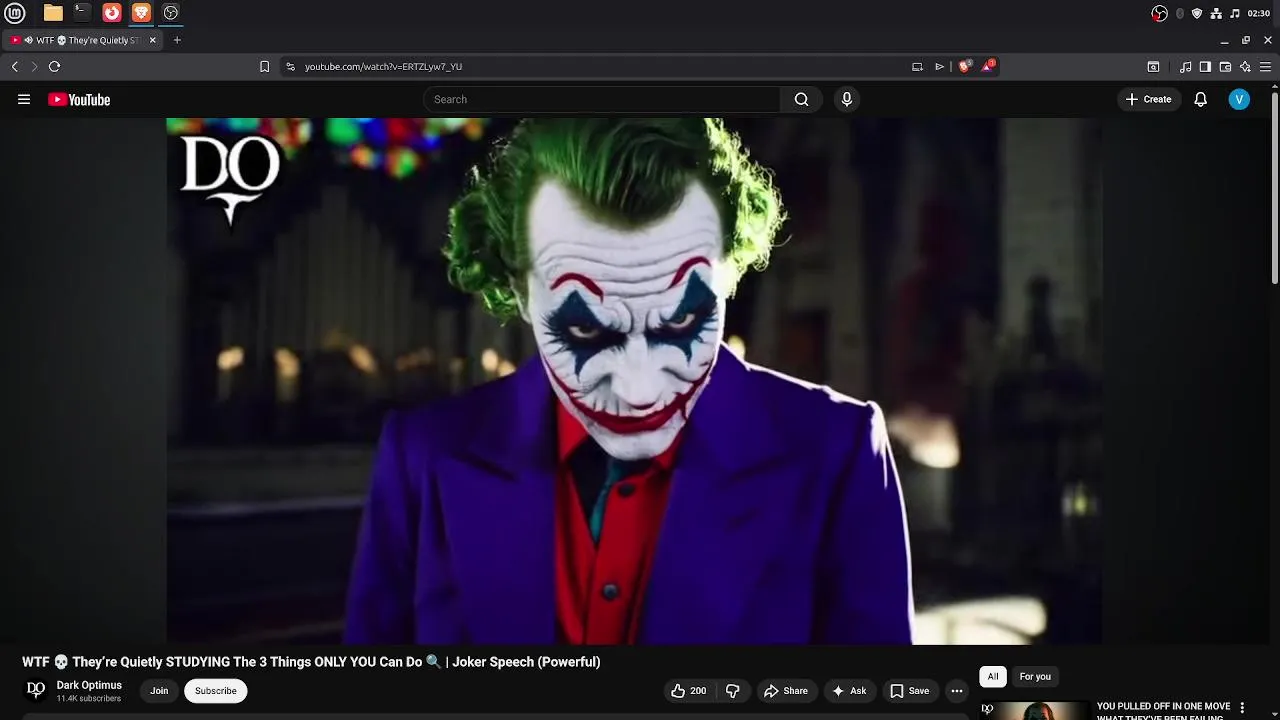Click the install app icon in address bar
Image resolution: width=1280 pixels, height=720 pixels.
(x=917, y=66)
